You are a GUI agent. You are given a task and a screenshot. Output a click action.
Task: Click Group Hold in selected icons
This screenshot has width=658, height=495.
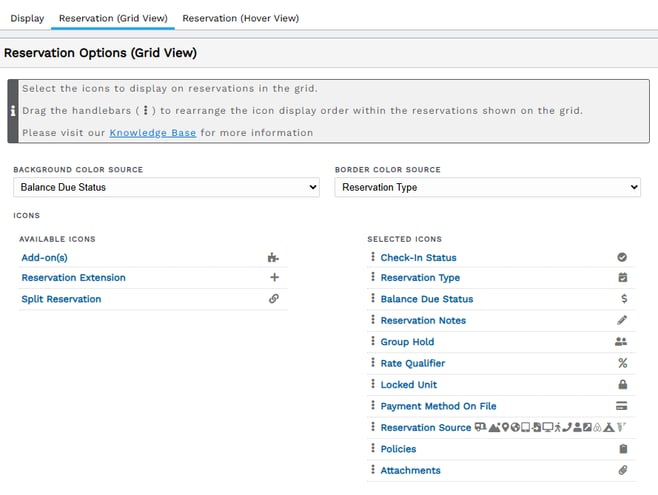tap(407, 342)
